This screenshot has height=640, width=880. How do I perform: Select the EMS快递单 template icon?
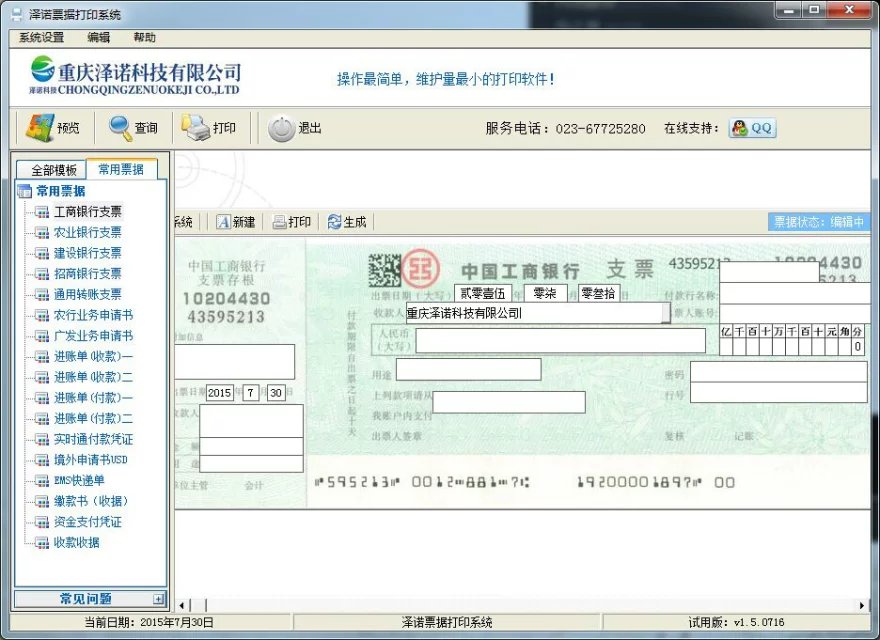tap(42, 481)
